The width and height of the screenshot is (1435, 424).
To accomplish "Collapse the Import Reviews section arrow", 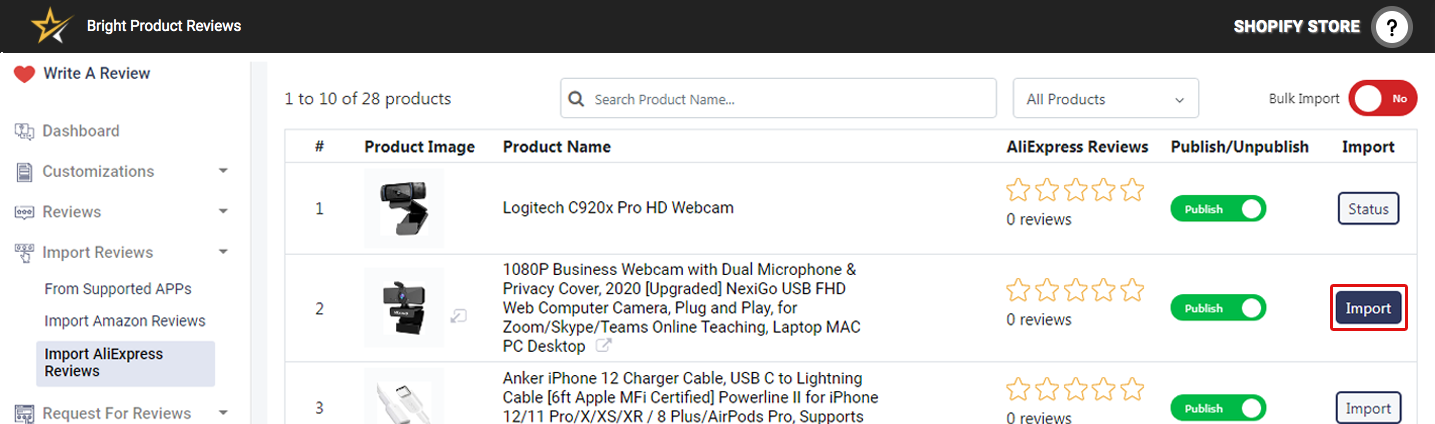I will (x=223, y=252).
